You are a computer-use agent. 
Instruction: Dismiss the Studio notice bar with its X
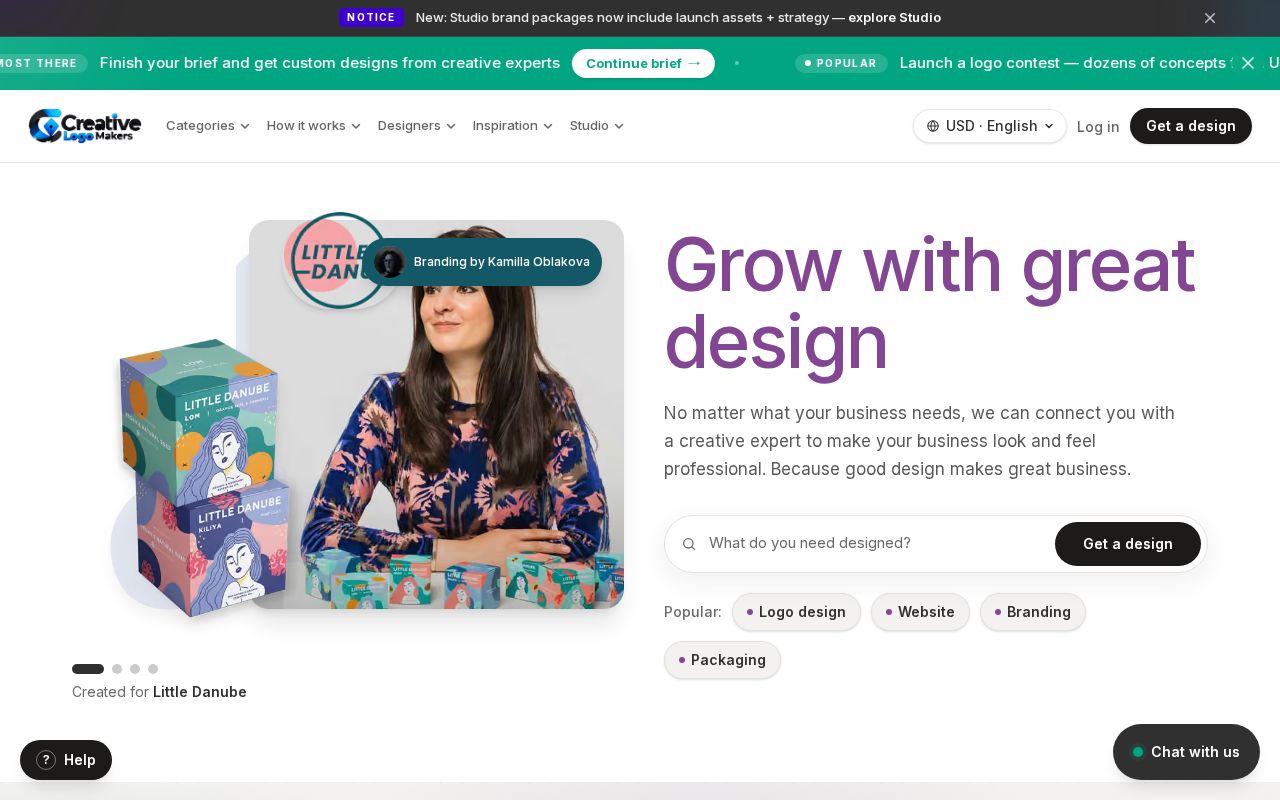(1210, 18)
